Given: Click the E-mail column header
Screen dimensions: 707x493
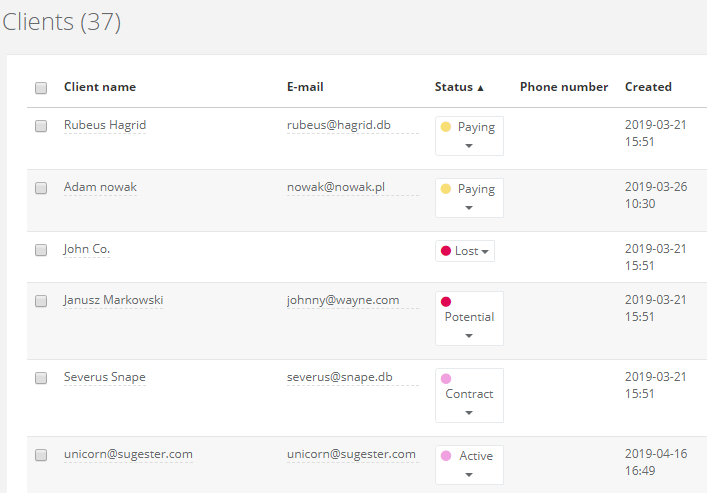Looking at the screenshot, I should click(x=305, y=87).
